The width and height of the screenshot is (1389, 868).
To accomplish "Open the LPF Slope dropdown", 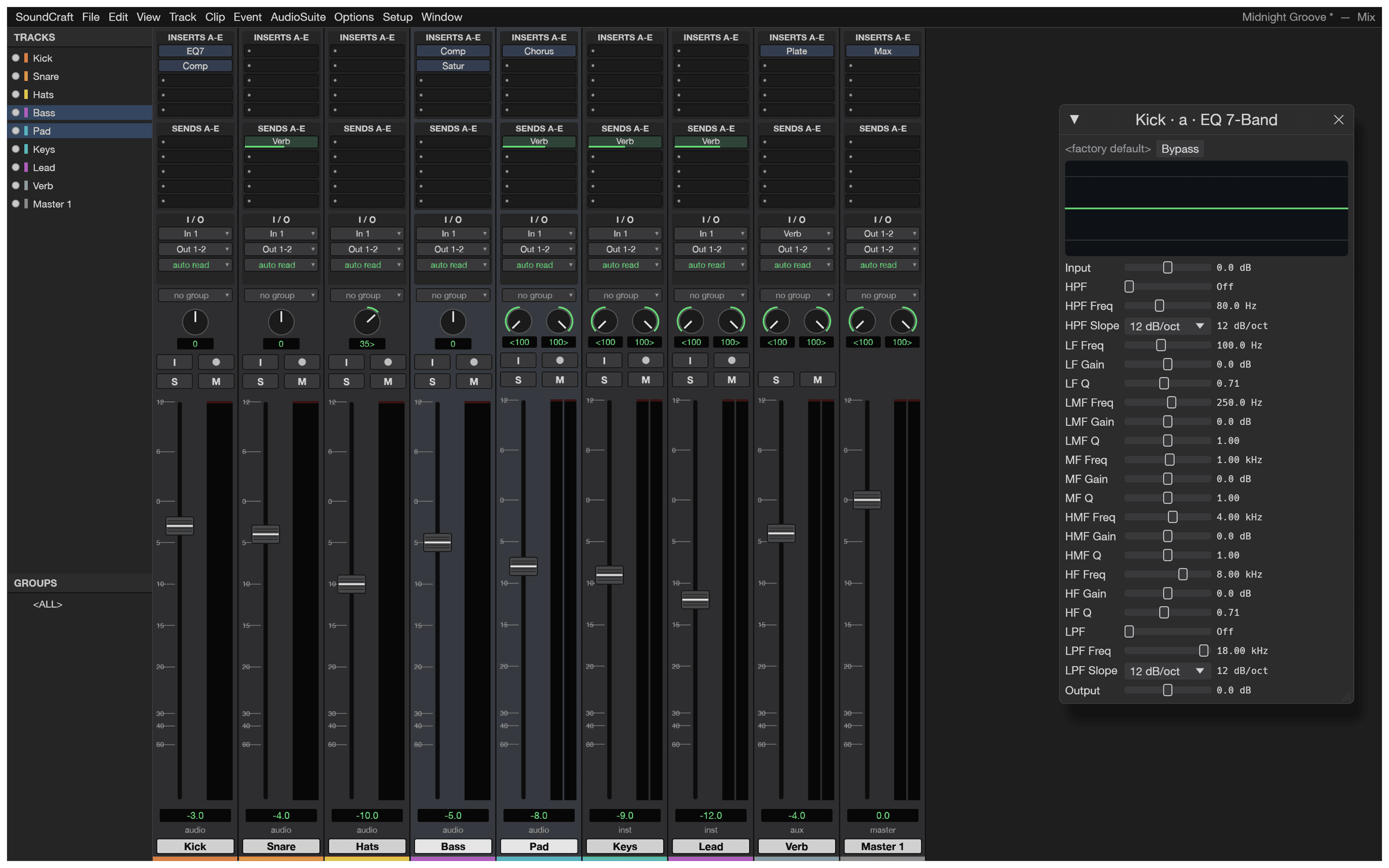I will pos(1167,671).
